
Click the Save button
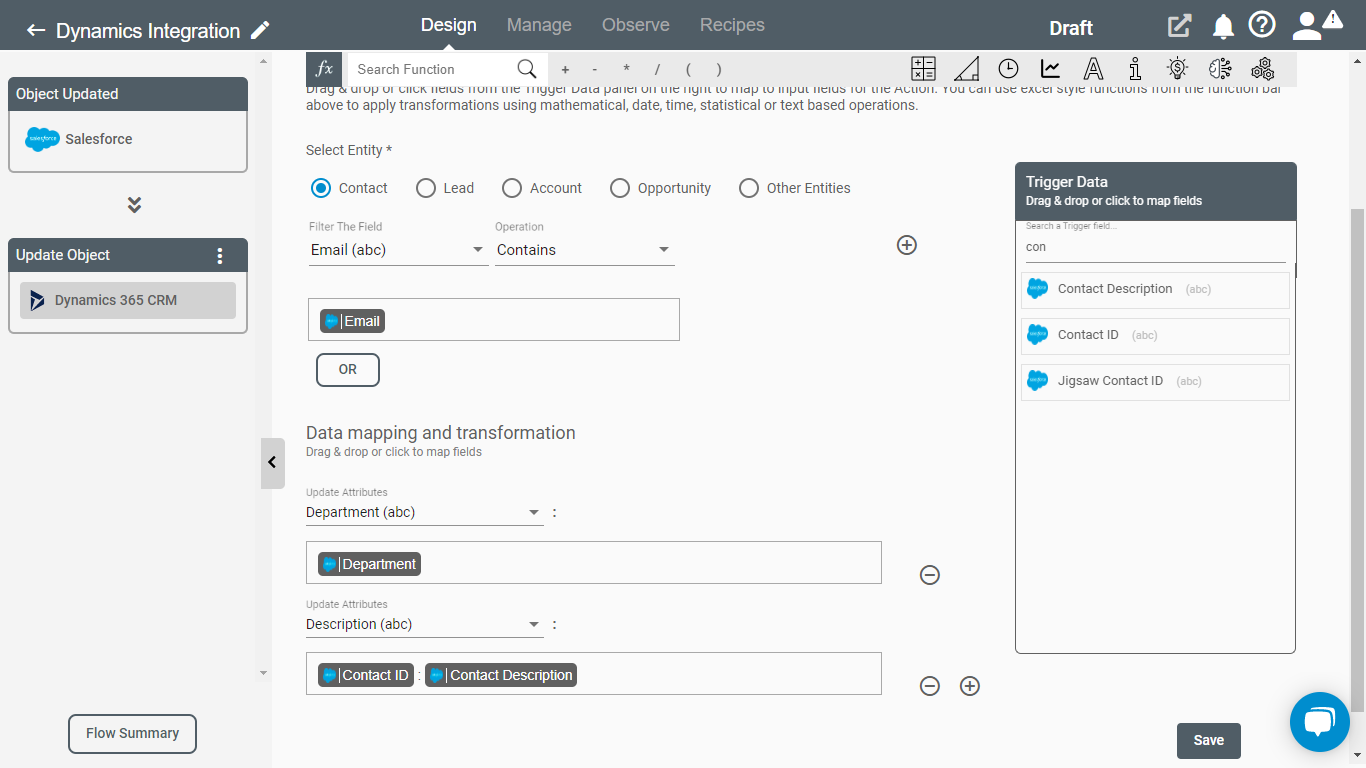click(1209, 740)
